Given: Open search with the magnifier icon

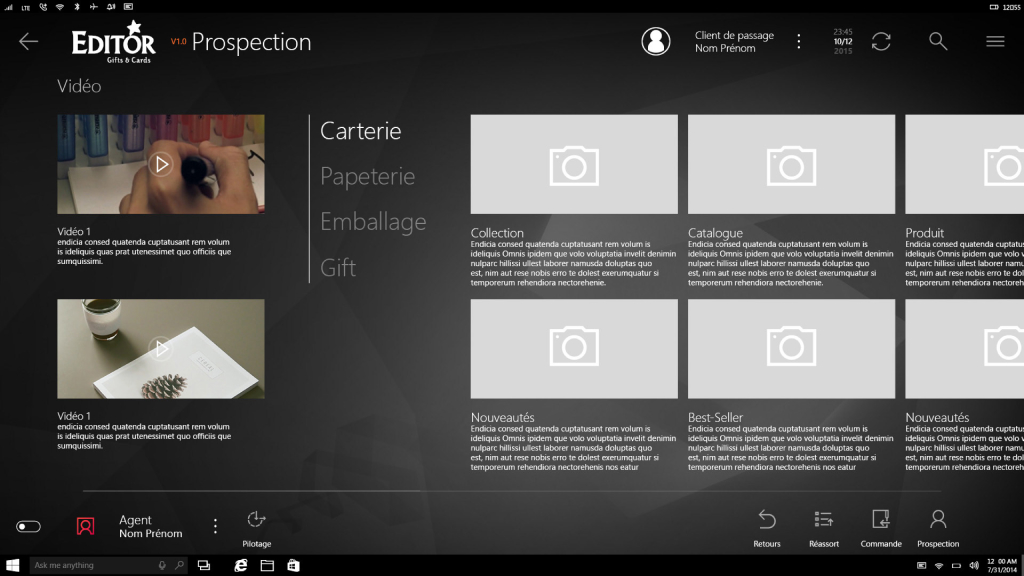Looking at the screenshot, I should (938, 41).
